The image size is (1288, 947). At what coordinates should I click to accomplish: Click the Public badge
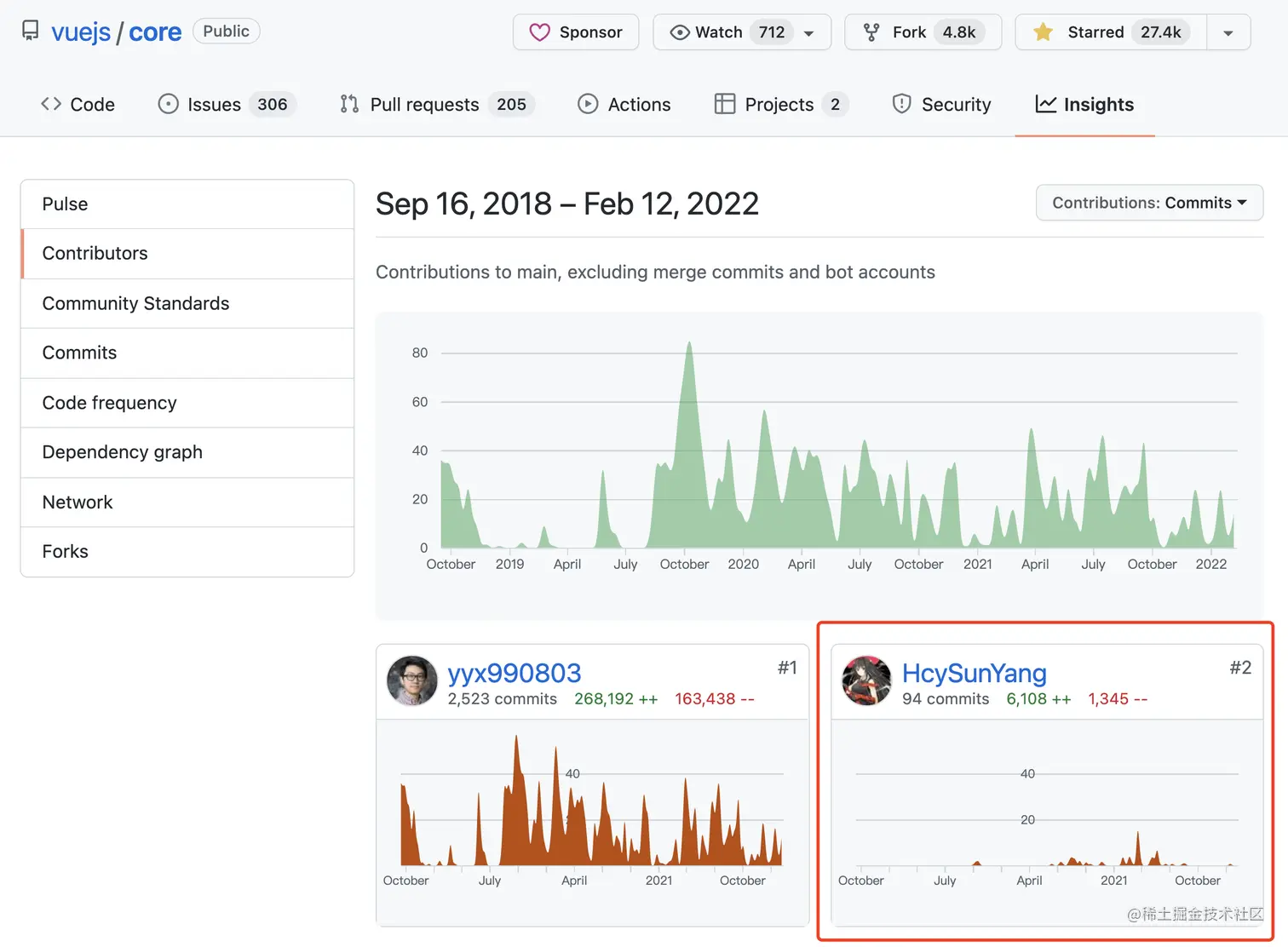[226, 32]
